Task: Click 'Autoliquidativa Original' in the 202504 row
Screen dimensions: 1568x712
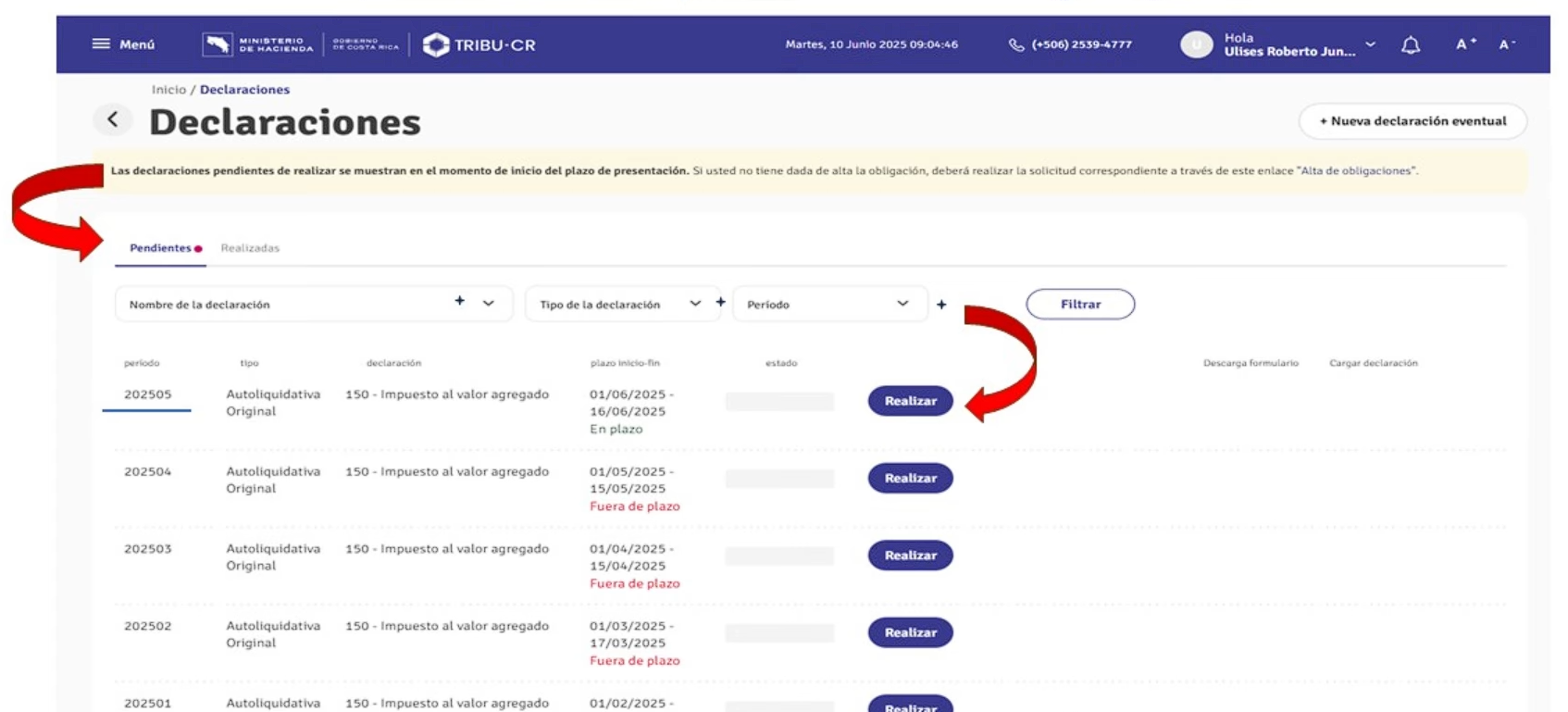Action: 273,480
